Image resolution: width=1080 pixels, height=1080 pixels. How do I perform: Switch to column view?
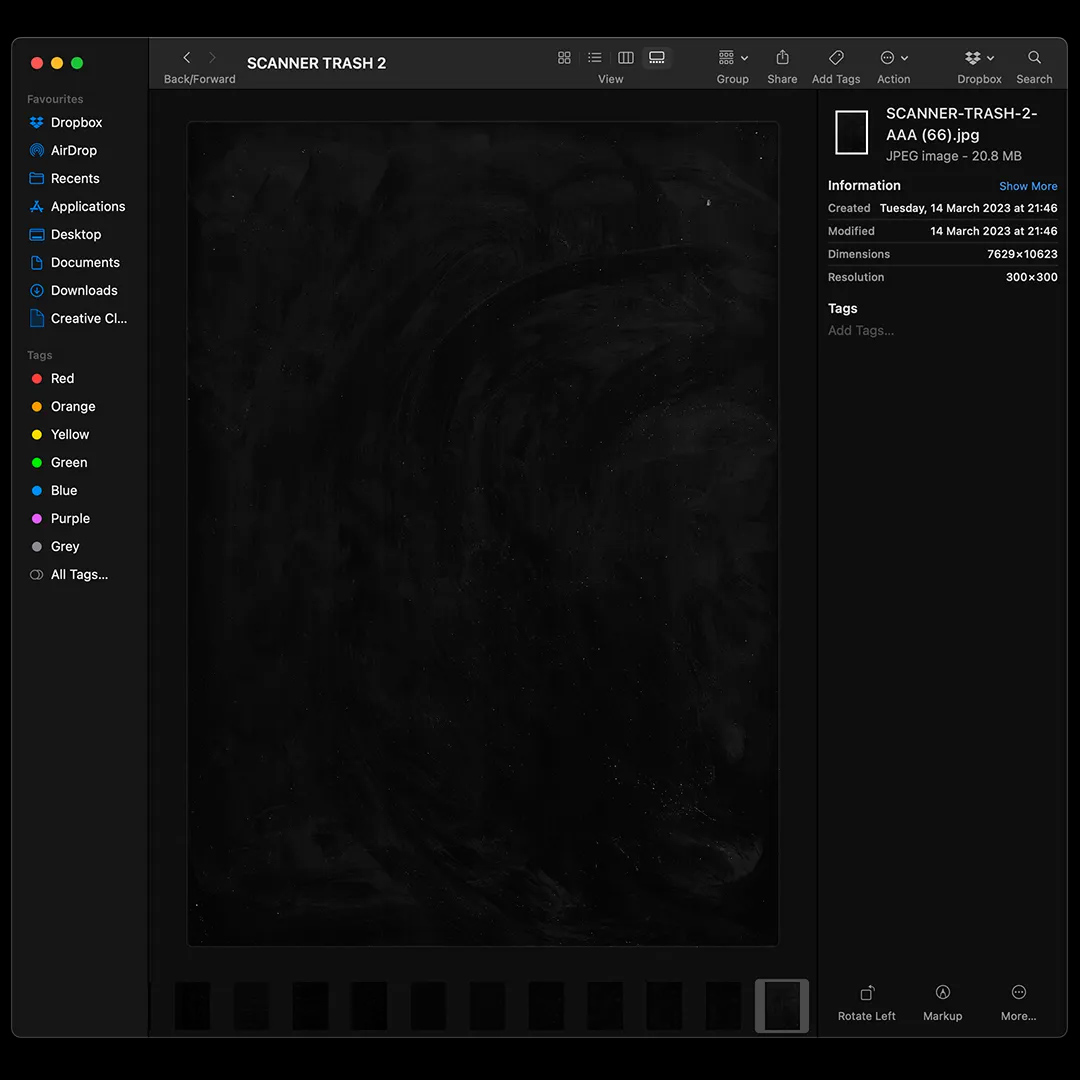(626, 58)
